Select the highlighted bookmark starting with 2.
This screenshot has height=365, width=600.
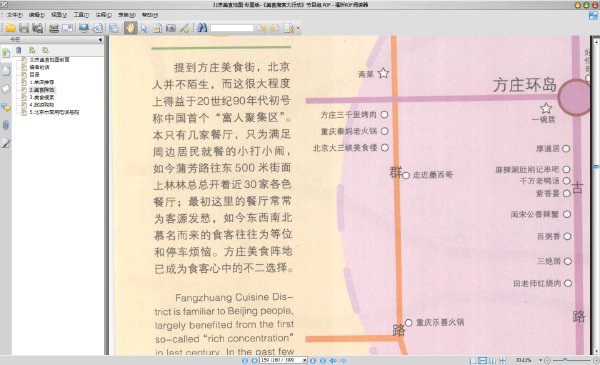tap(42, 90)
